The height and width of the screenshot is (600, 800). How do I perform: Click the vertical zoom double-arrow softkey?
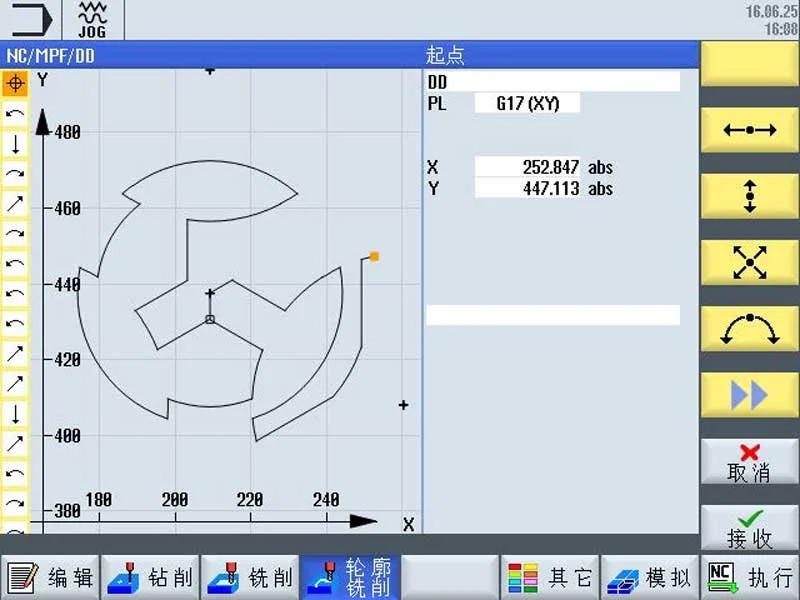click(x=749, y=196)
